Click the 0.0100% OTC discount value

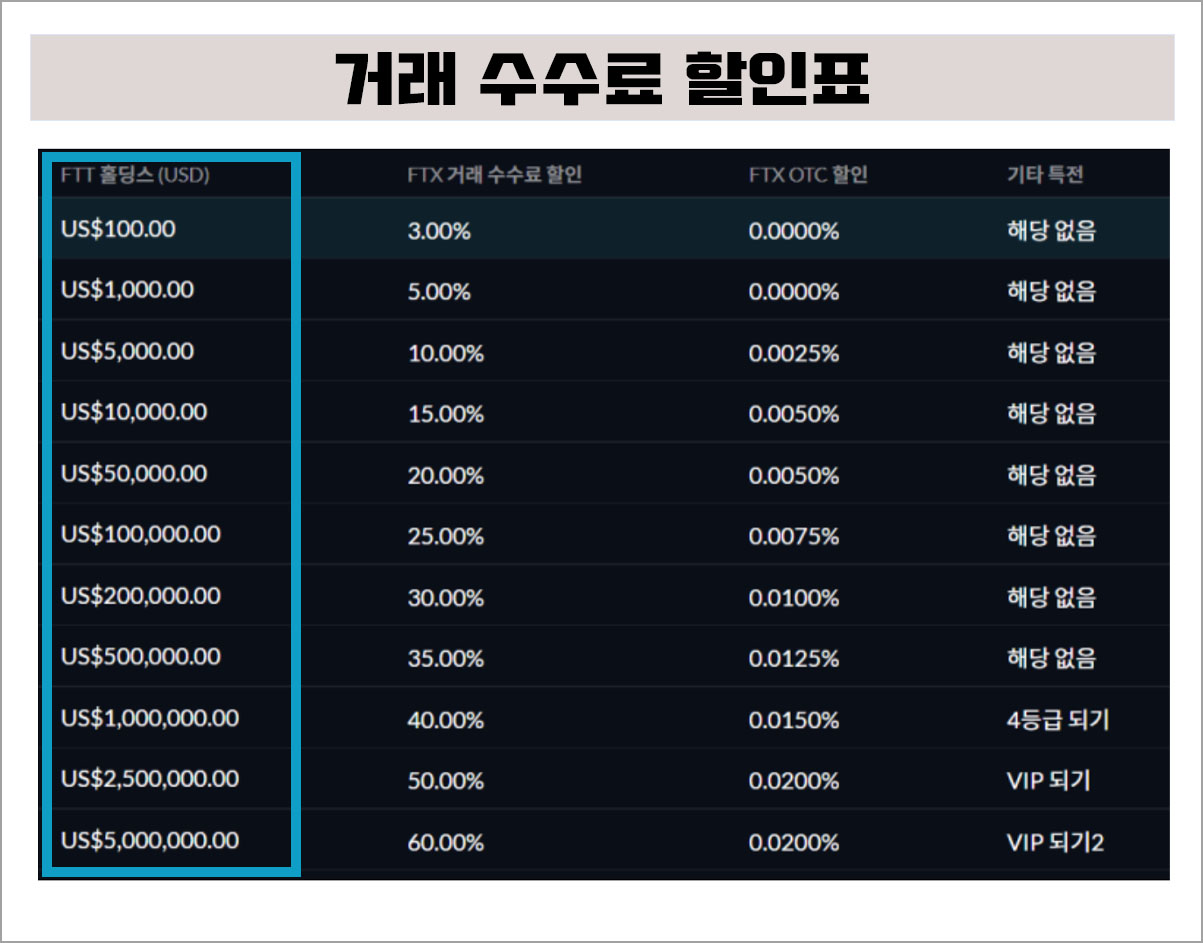[794, 598]
